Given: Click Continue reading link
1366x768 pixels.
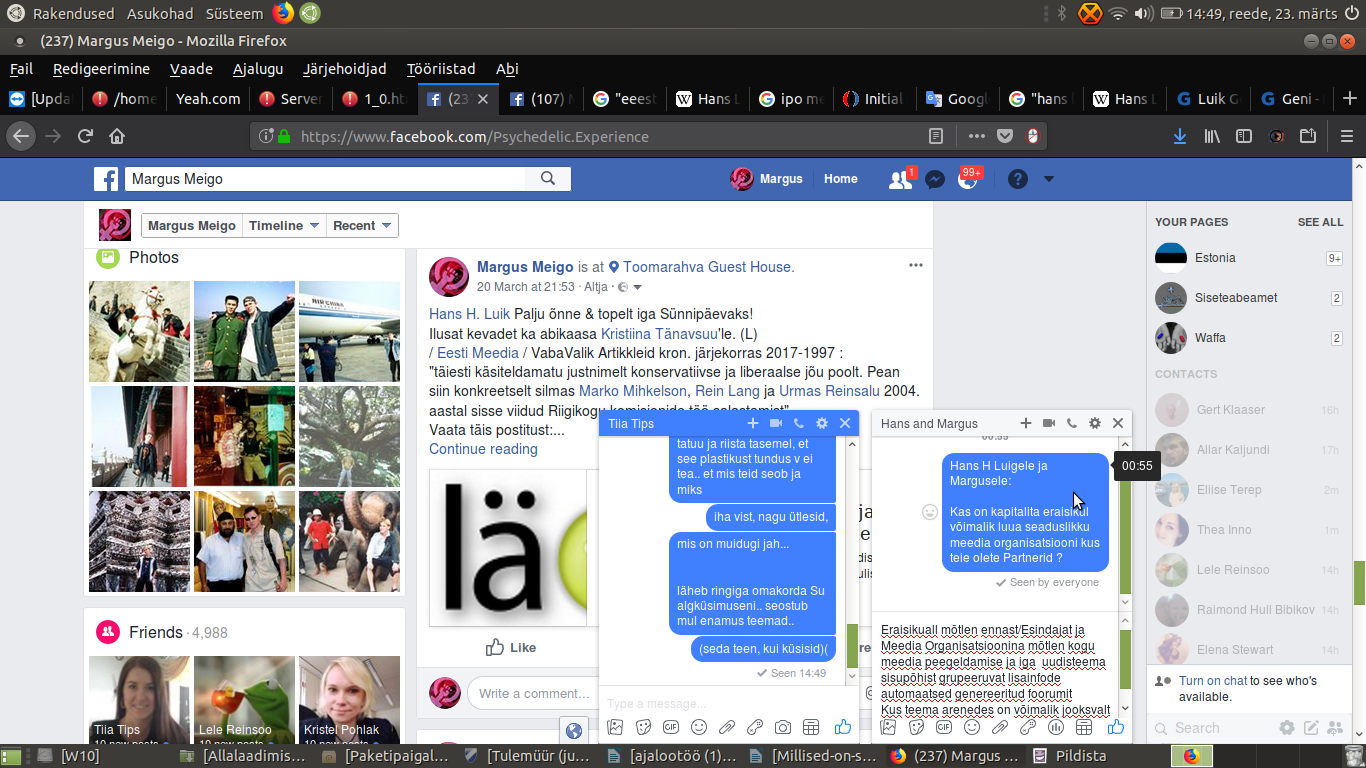Looking at the screenshot, I should 483,449.
